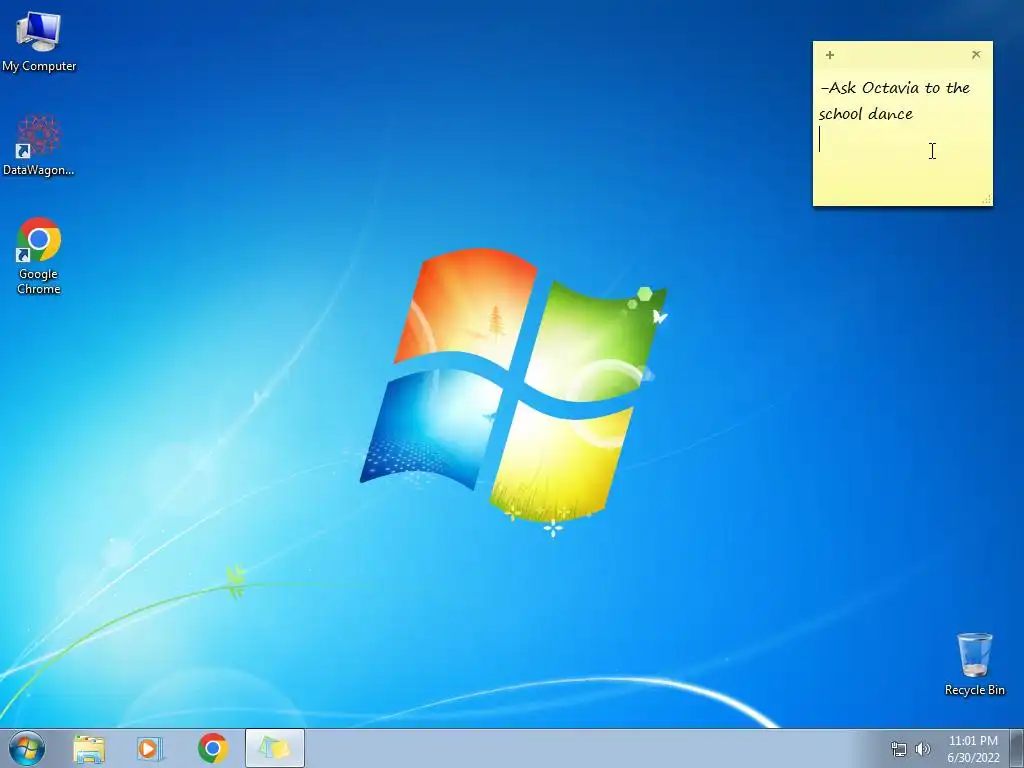
Task: Open Google Chrome from the taskbar
Action: 213,748
